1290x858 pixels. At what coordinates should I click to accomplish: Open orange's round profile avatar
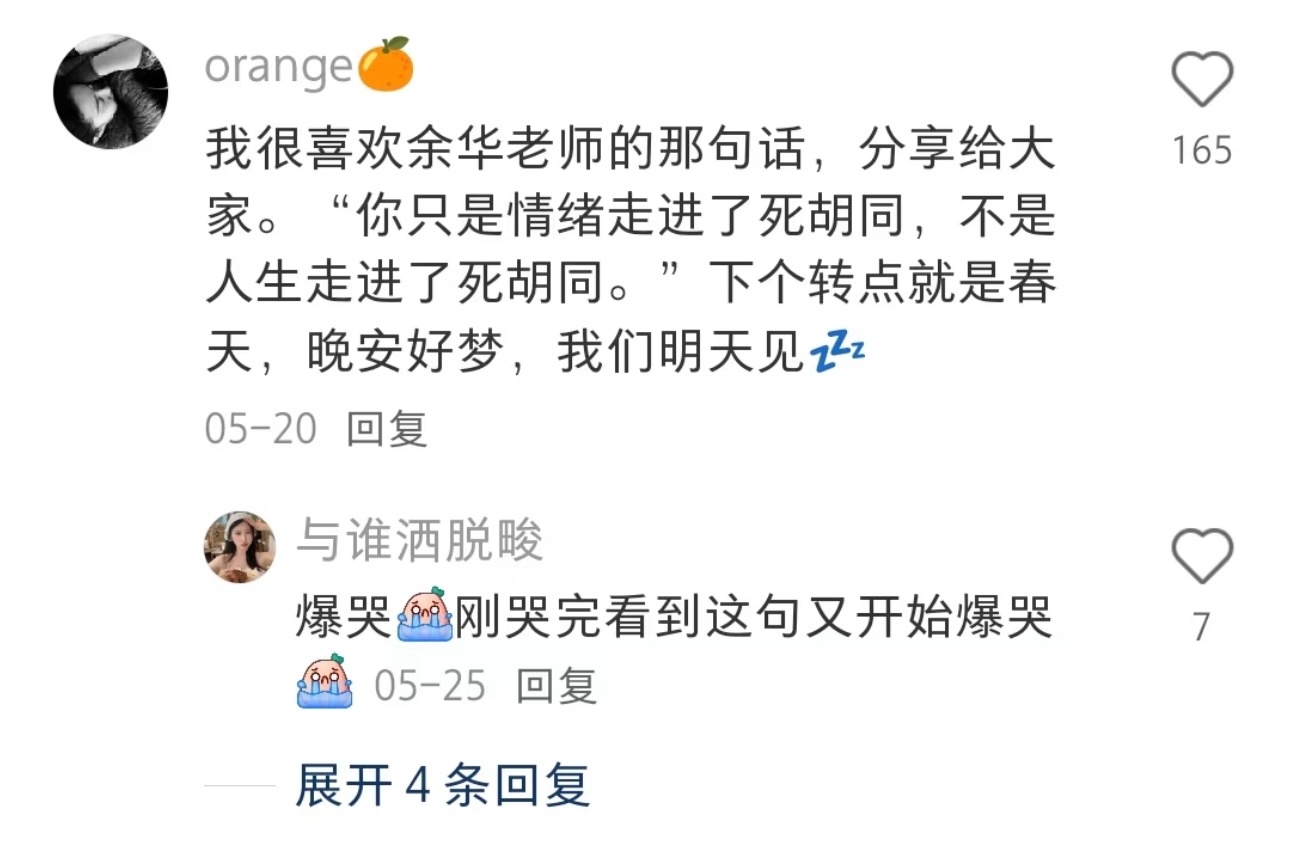point(110,92)
